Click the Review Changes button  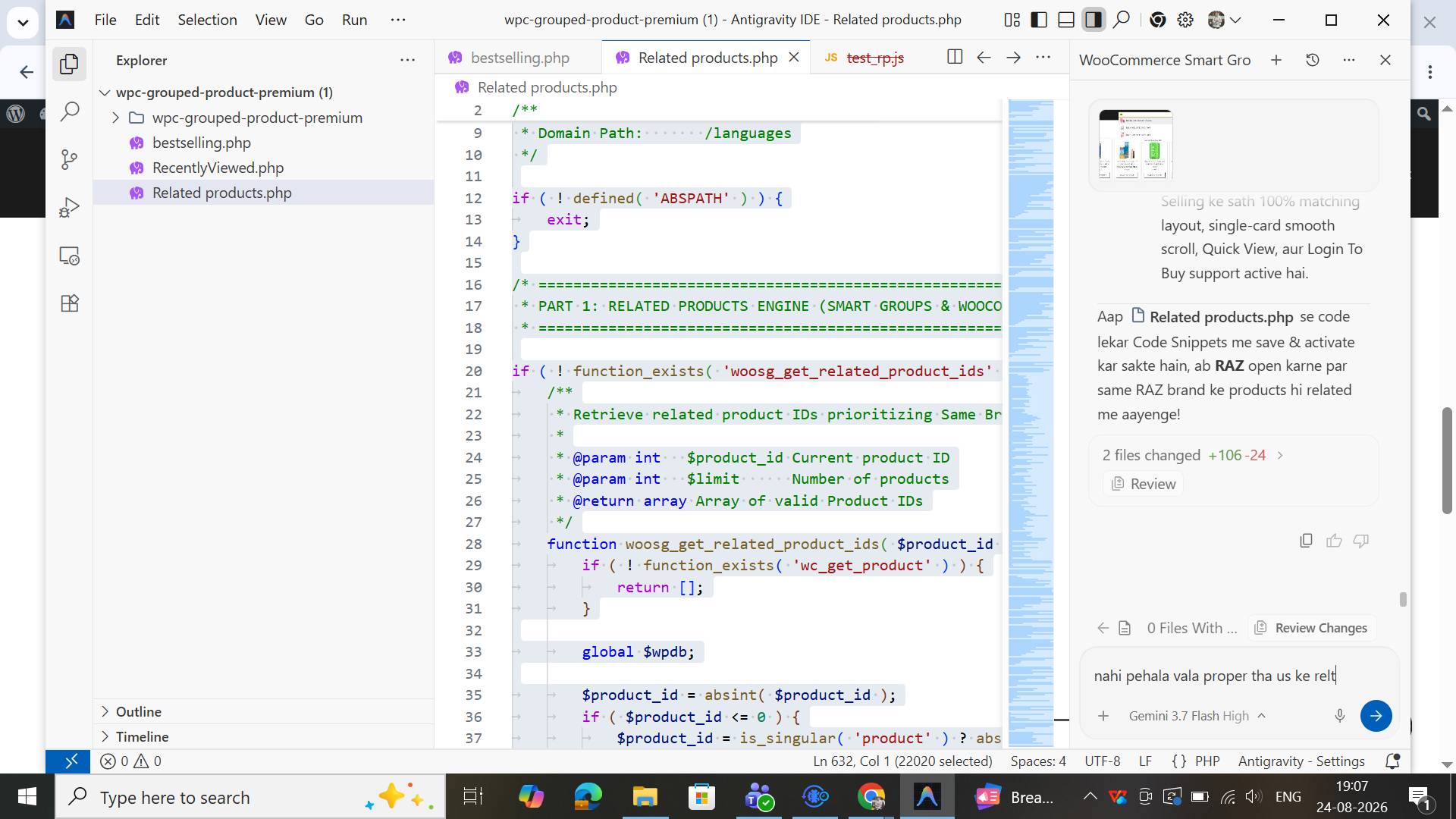pyautogui.click(x=1311, y=628)
